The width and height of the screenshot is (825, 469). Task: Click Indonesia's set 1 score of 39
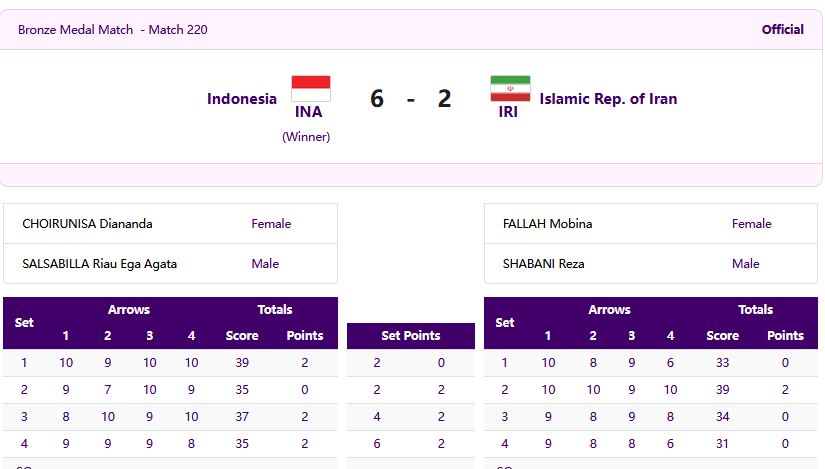click(x=242, y=363)
